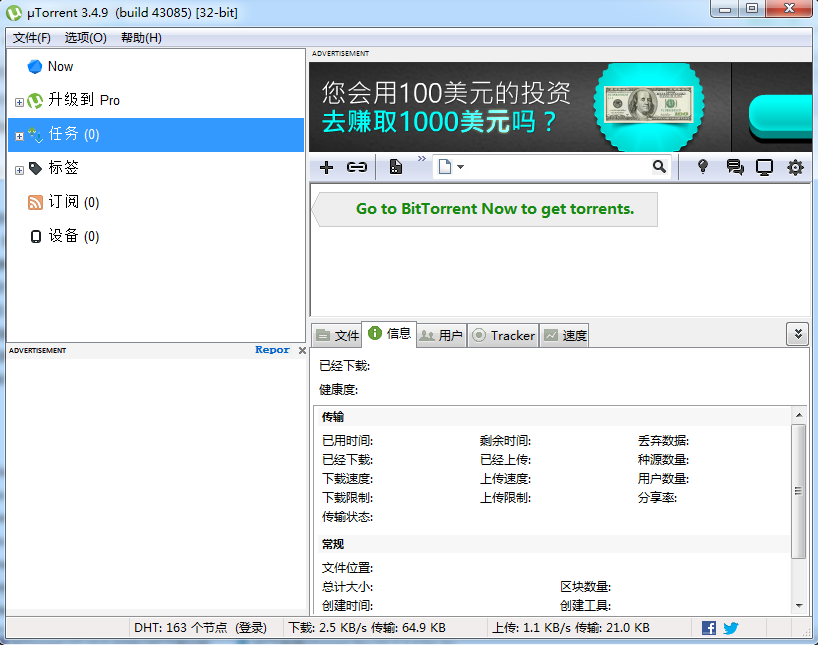This screenshot has height=645, width=818.
Task: Click the remote monitor icon in toolbar
Action: (x=765, y=167)
